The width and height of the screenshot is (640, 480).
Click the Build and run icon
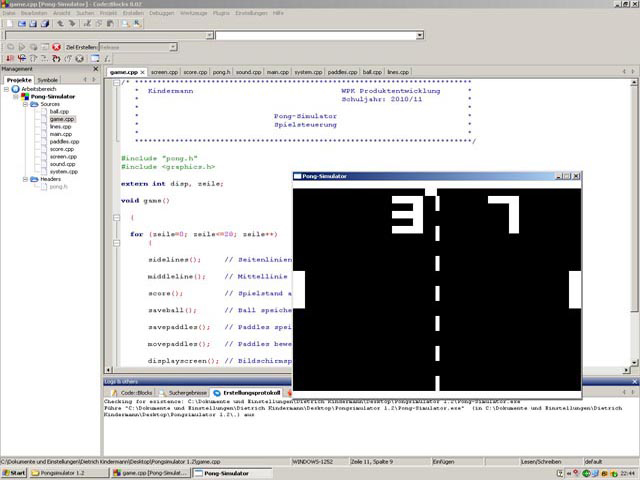(33, 47)
